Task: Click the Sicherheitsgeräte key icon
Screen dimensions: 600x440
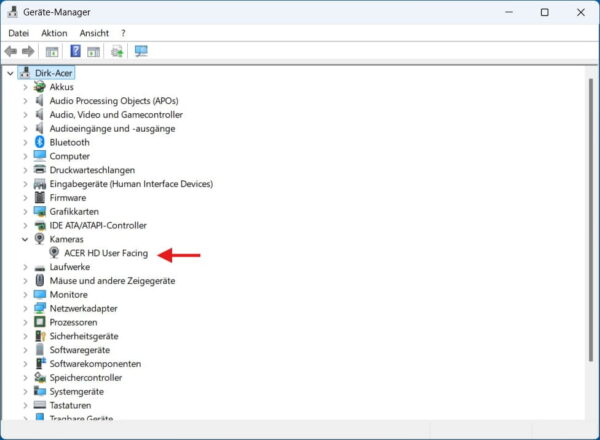Action: [x=40, y=336]
